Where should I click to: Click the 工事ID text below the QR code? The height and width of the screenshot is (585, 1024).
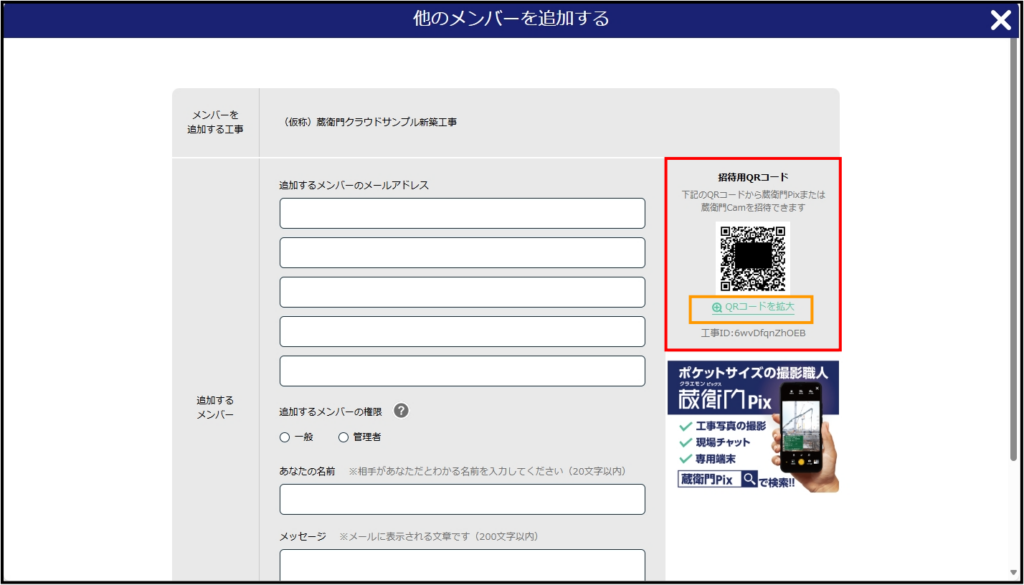[752, 333]
